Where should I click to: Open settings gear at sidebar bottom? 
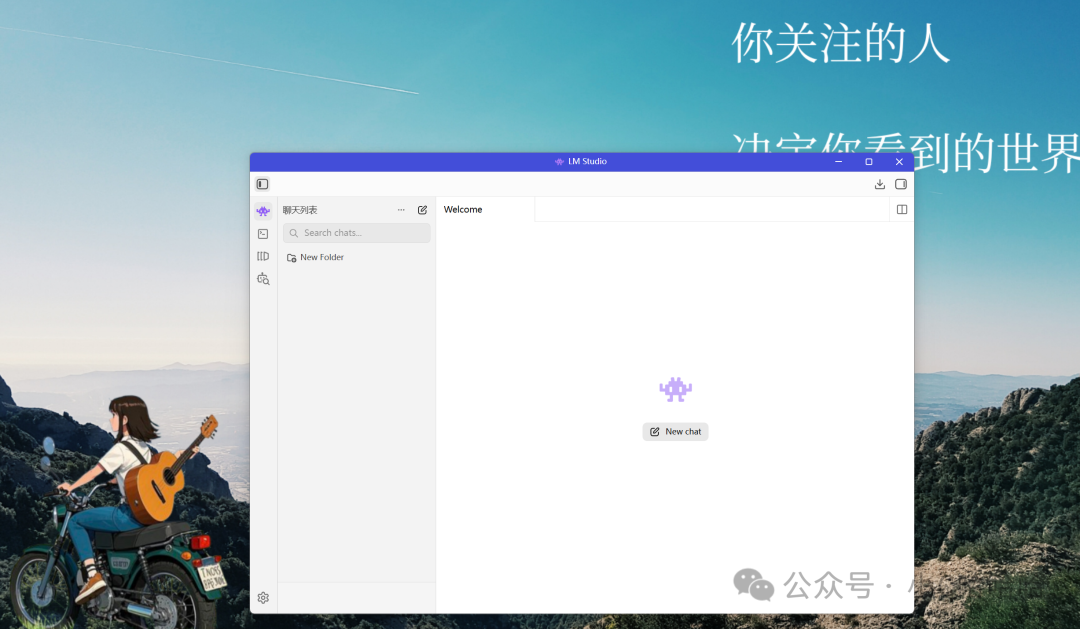263,598
